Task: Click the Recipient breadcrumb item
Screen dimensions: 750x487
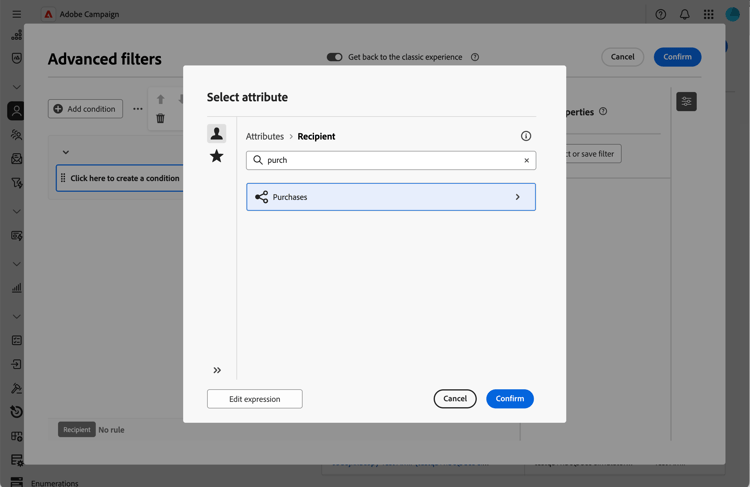Action: (x=316, y=136)
